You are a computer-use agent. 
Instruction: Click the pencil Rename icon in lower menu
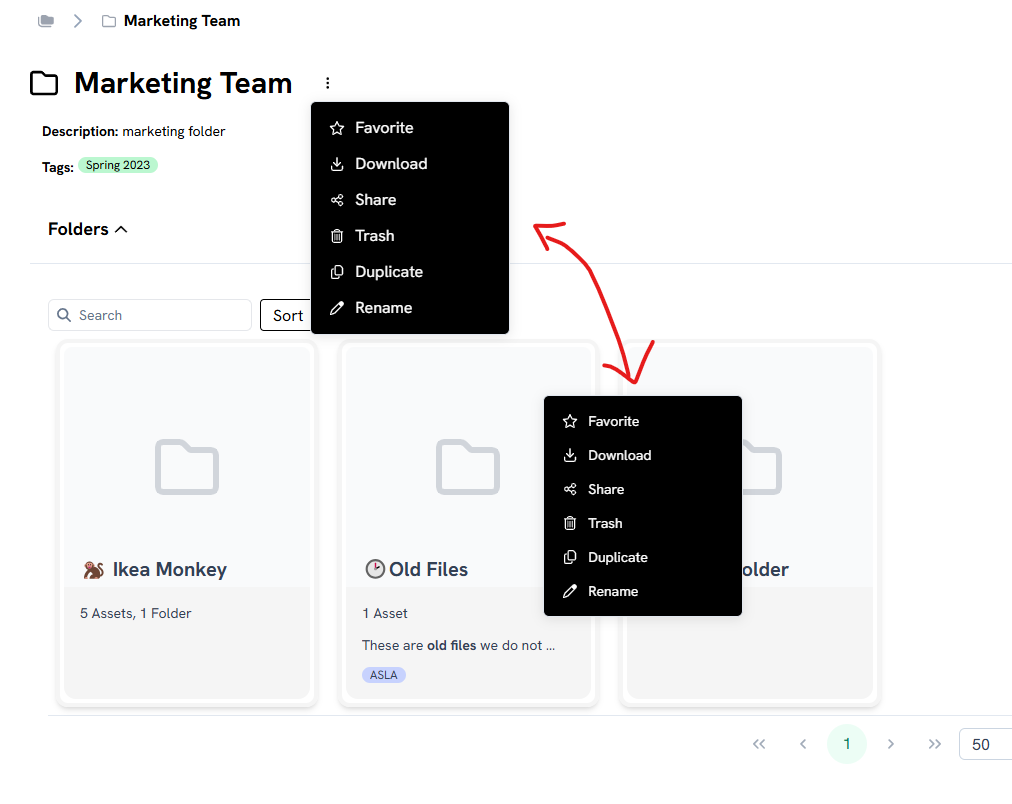pyautogui.click(x=570, y=591)
